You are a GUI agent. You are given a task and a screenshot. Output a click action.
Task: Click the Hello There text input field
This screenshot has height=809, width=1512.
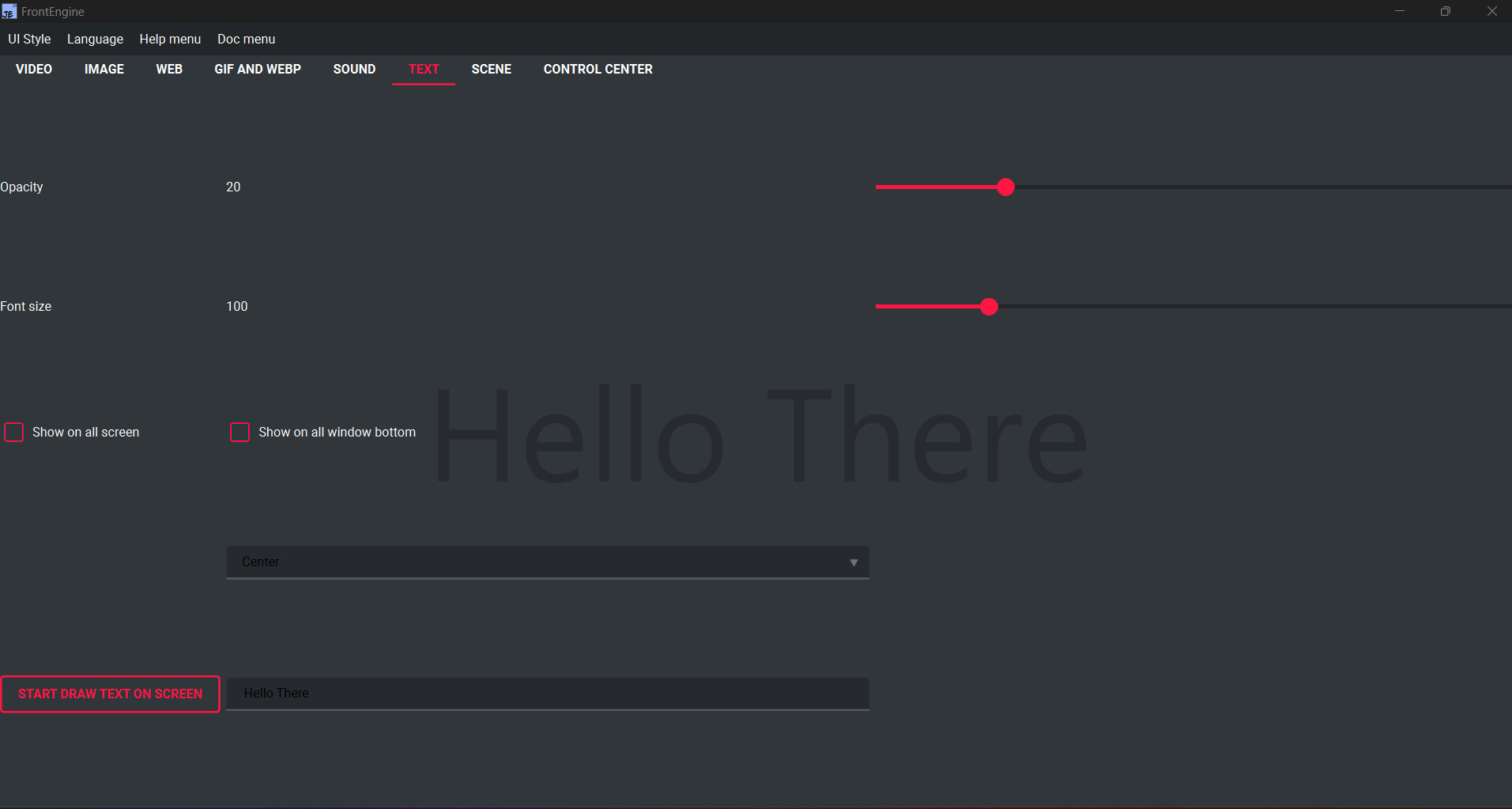(x=547, y=693)
